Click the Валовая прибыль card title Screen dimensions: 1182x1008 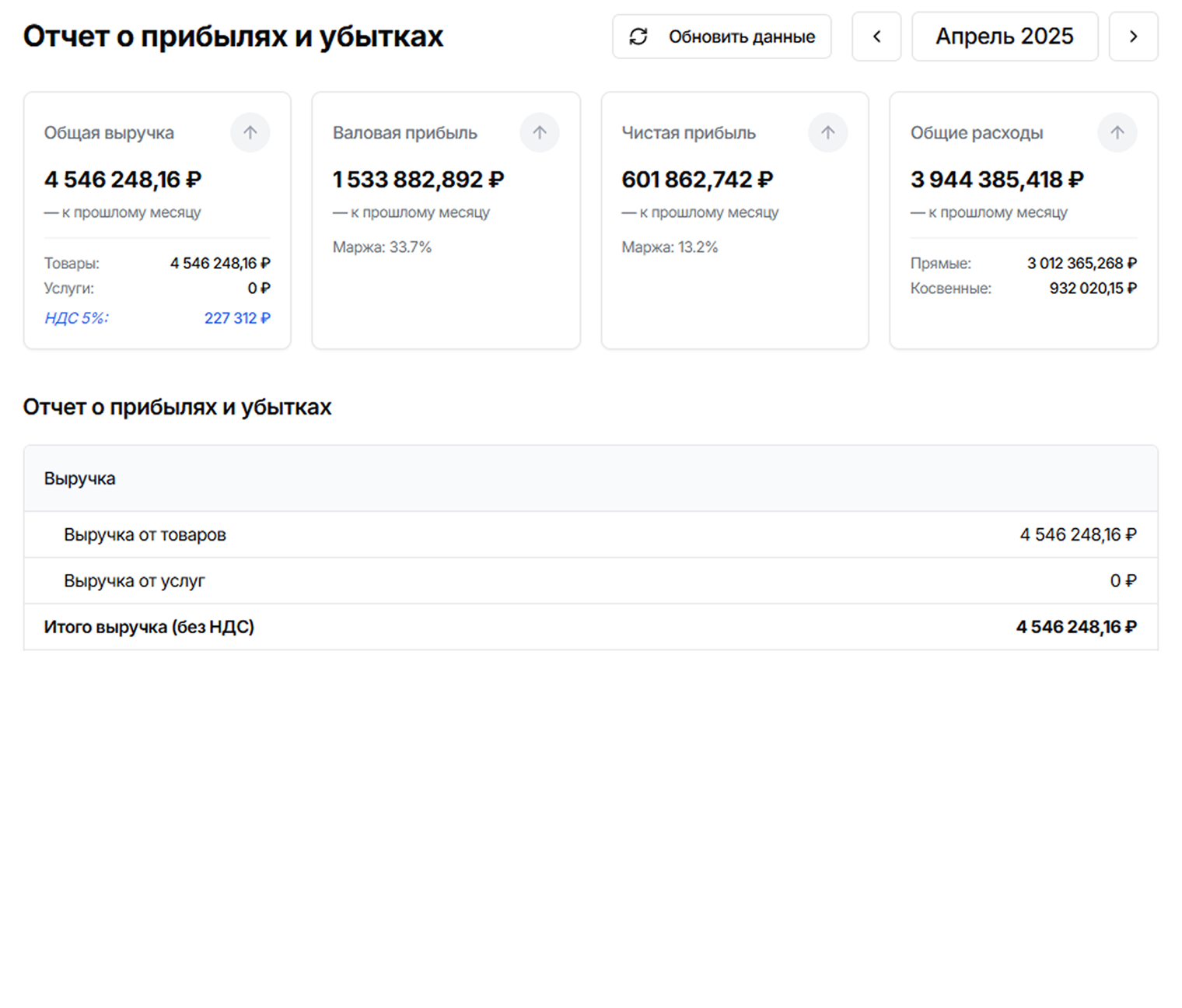(405, 133)
